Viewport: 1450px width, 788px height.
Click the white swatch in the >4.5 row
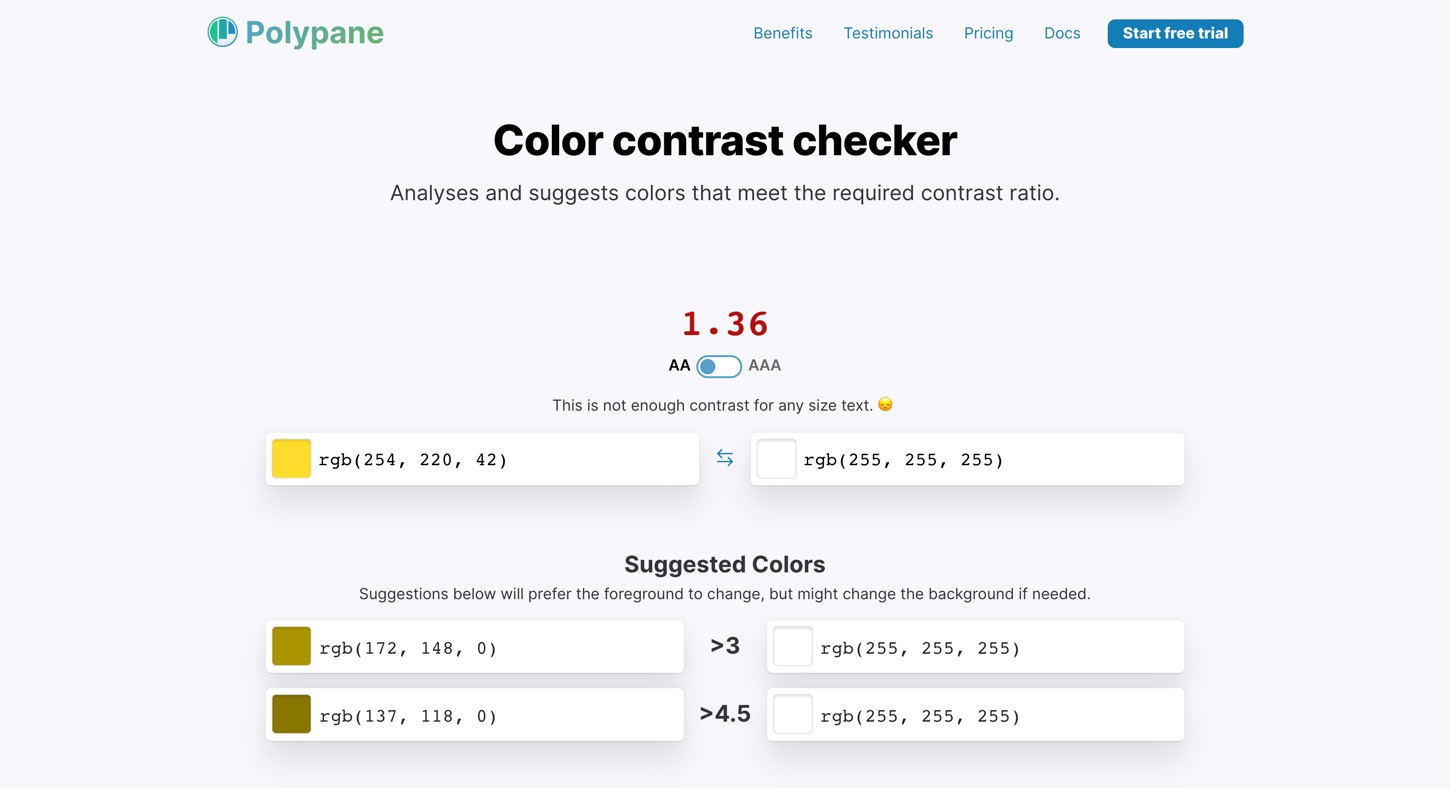pyautogui.click(x=793, y=715)
